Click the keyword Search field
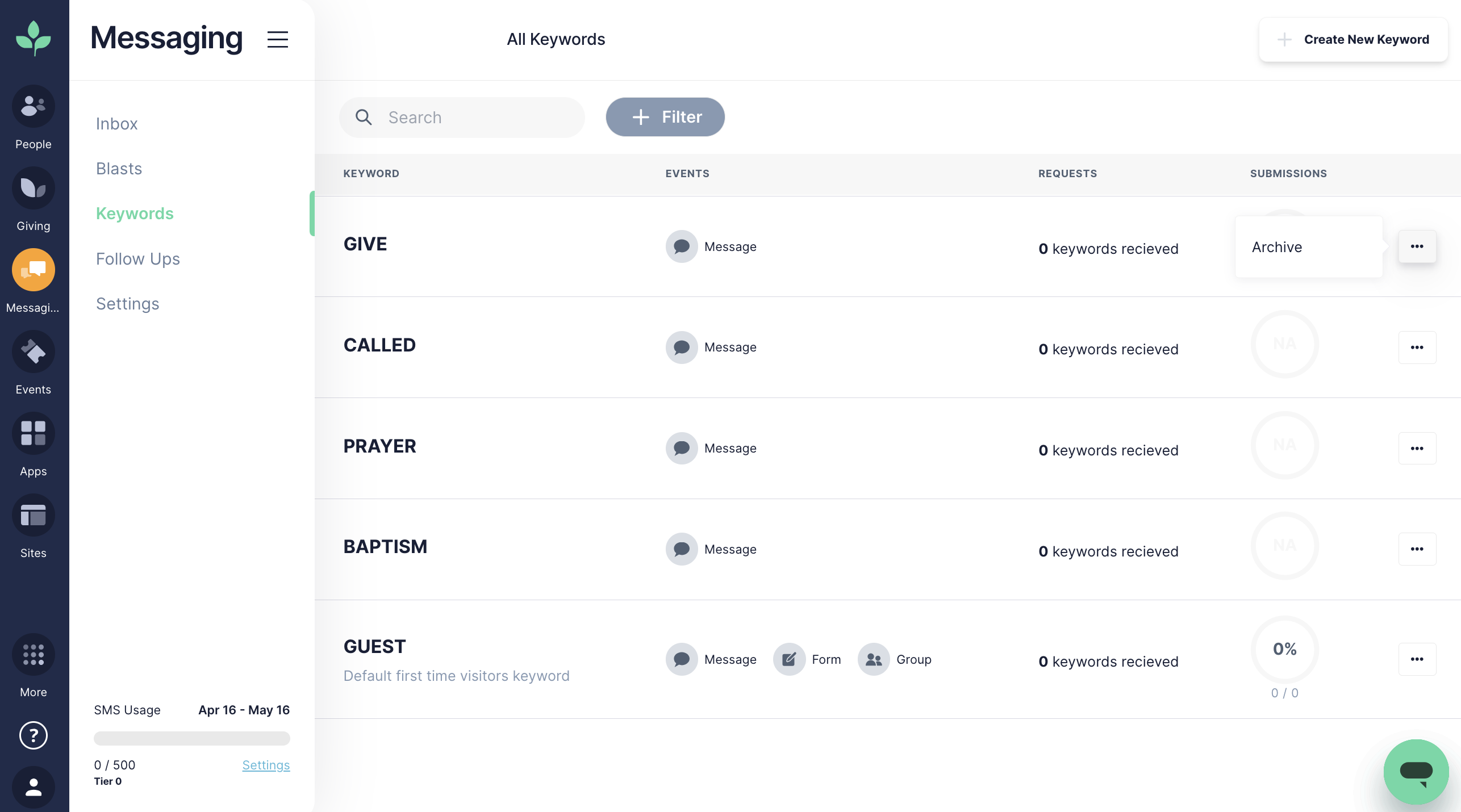The height and width of the screenshot is (812, 1461). (462, 118)
